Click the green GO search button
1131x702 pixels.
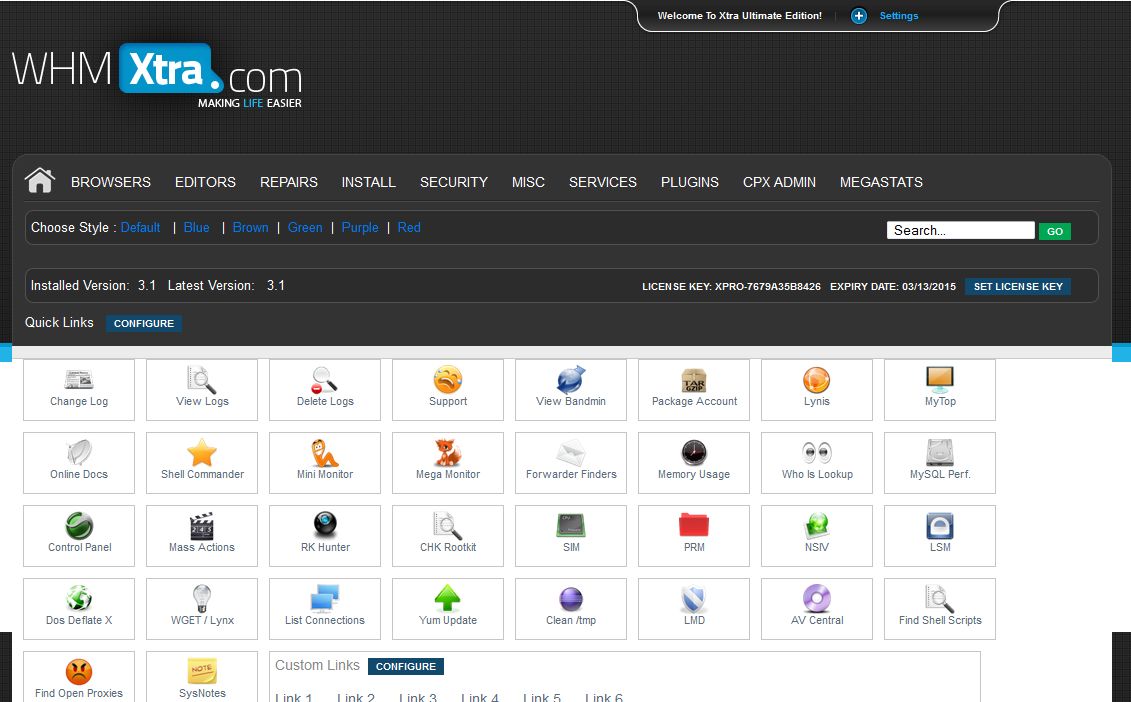coord(1054,231)
